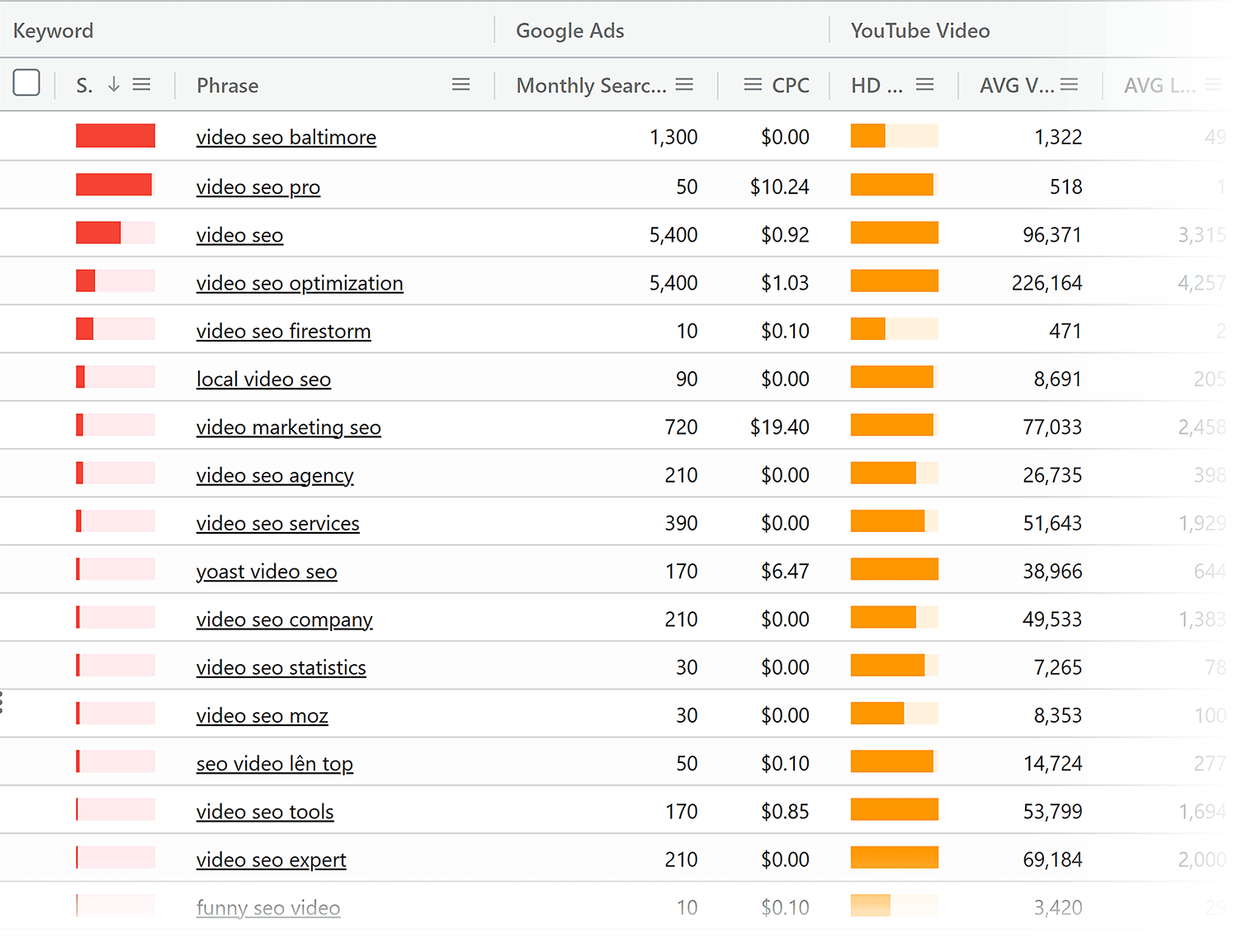The image size is (1238, 952).
Task: Open the 'video seo services' keyword link
Action: [278, 523]
